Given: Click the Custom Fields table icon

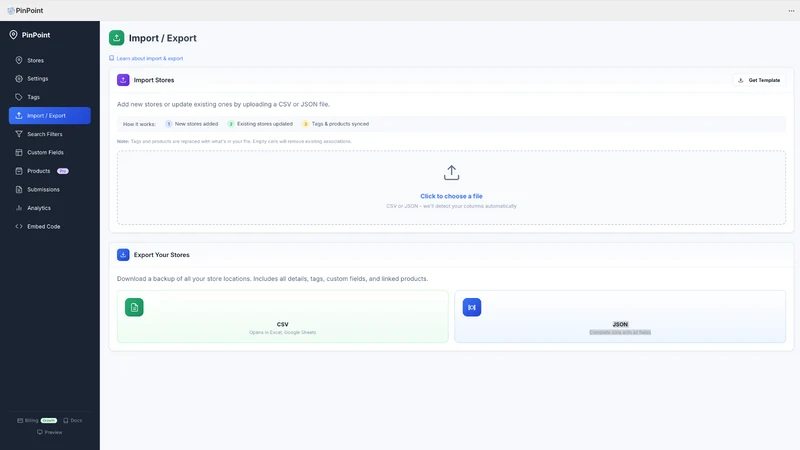Looking at the screenshot, I should (19, 153).
